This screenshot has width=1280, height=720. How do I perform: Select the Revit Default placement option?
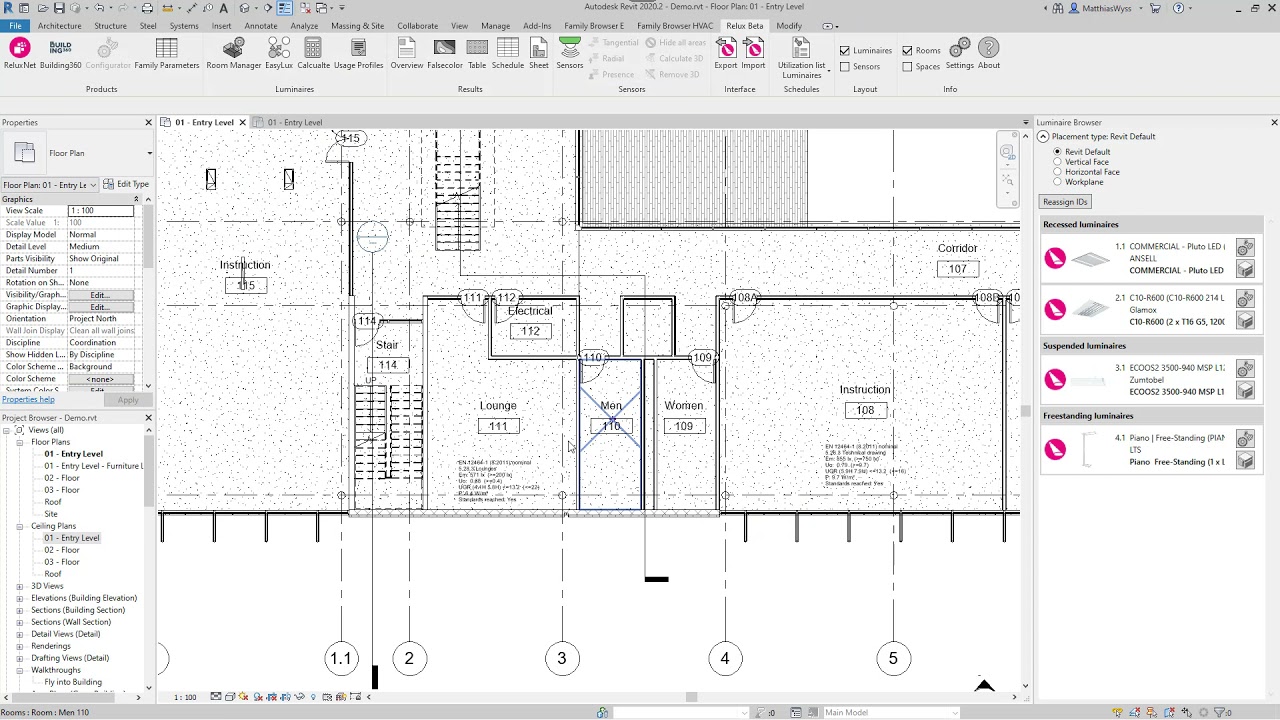click(1057, 152)
